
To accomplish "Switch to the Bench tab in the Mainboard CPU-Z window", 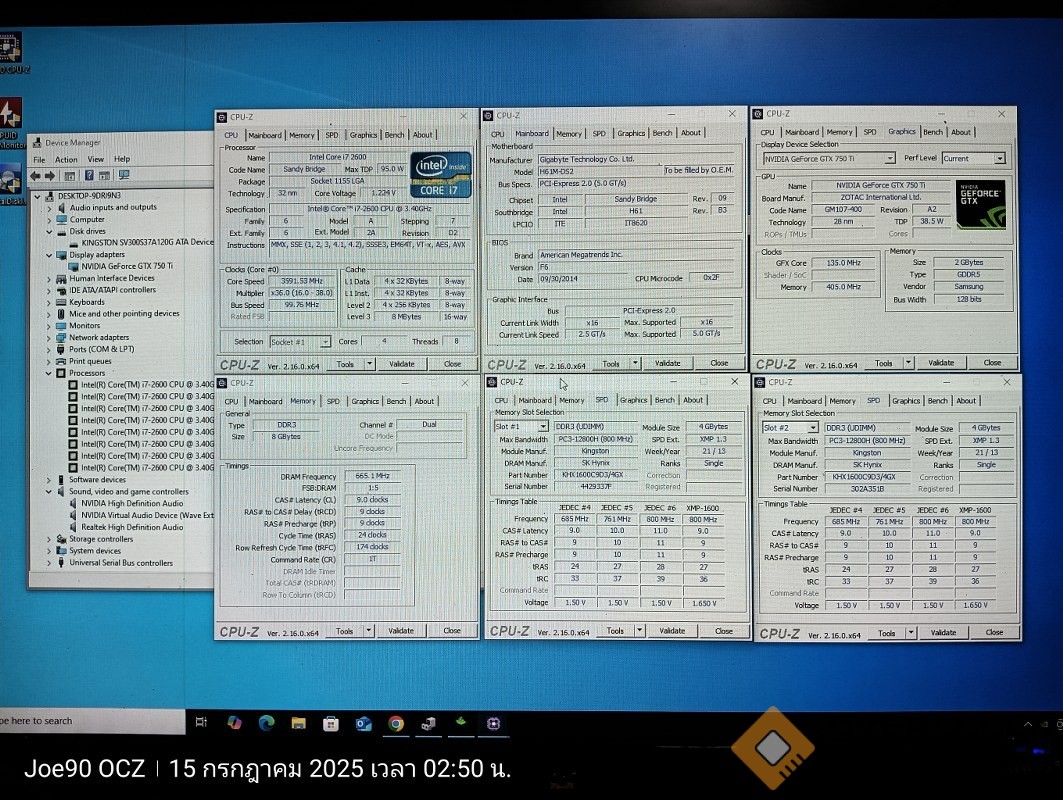I will (x=662, y=133).
